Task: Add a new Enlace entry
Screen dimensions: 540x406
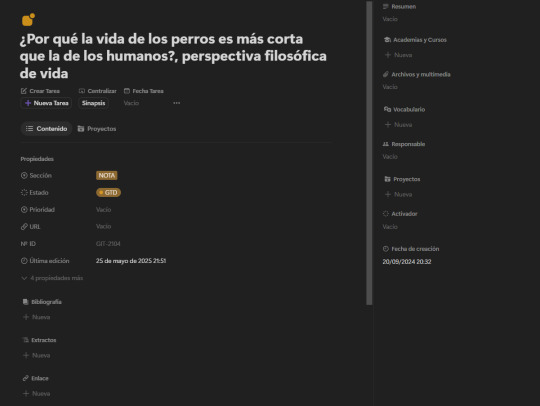Action: 37,393
